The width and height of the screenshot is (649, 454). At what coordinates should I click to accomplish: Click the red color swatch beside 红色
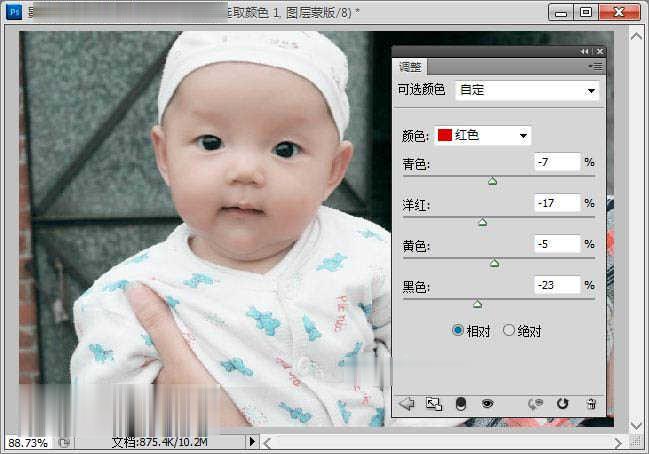445,135
